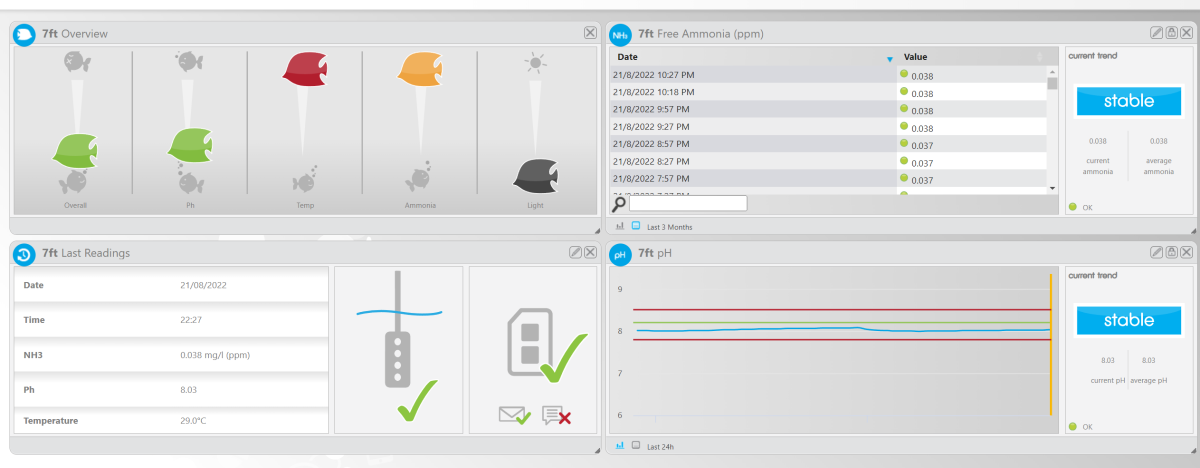Lock the Free Ammonia panel
This screenshot has height=468, width=1200.
1171,33
